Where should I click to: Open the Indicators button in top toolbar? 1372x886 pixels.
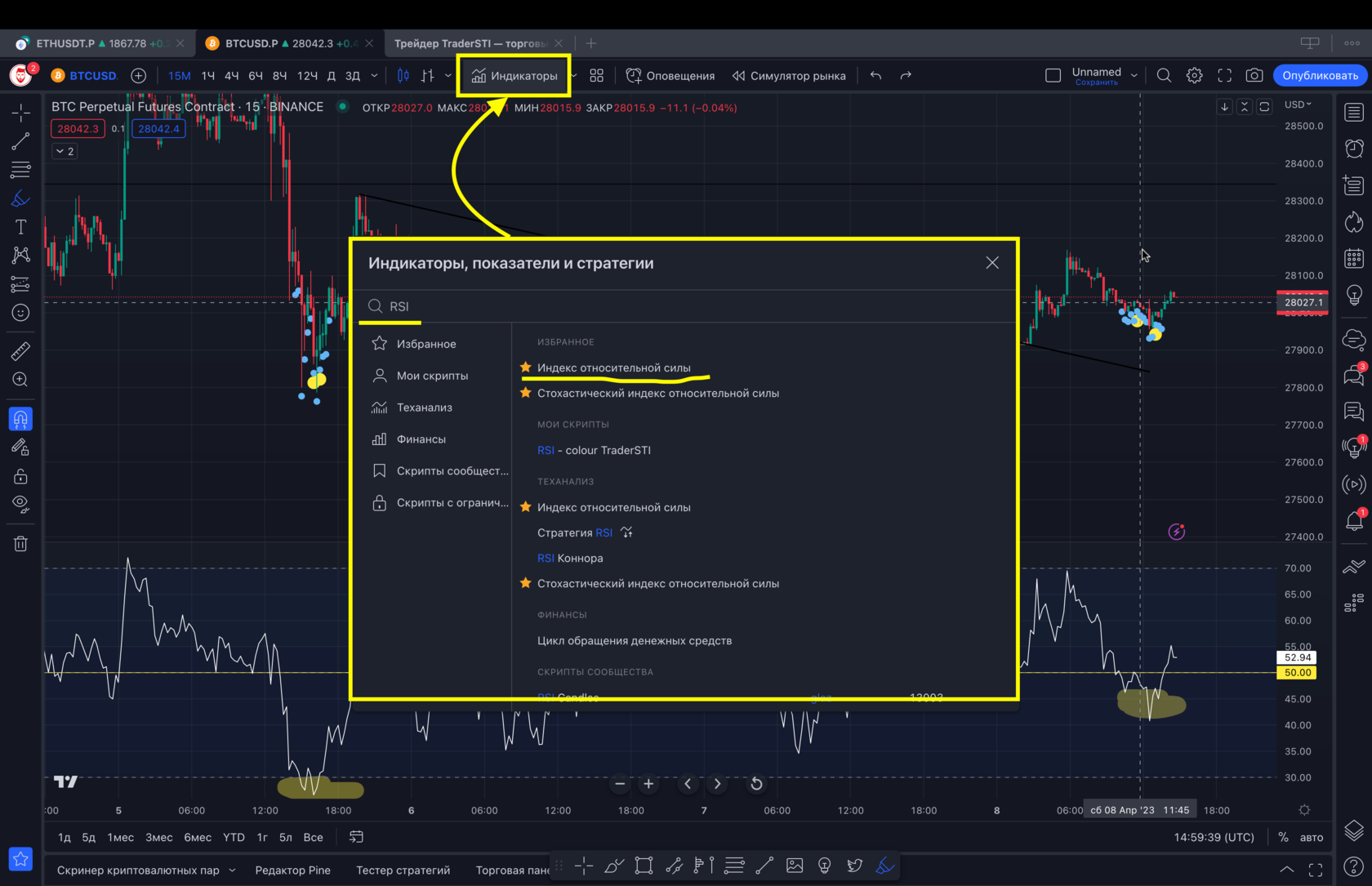tap(514, 76)
